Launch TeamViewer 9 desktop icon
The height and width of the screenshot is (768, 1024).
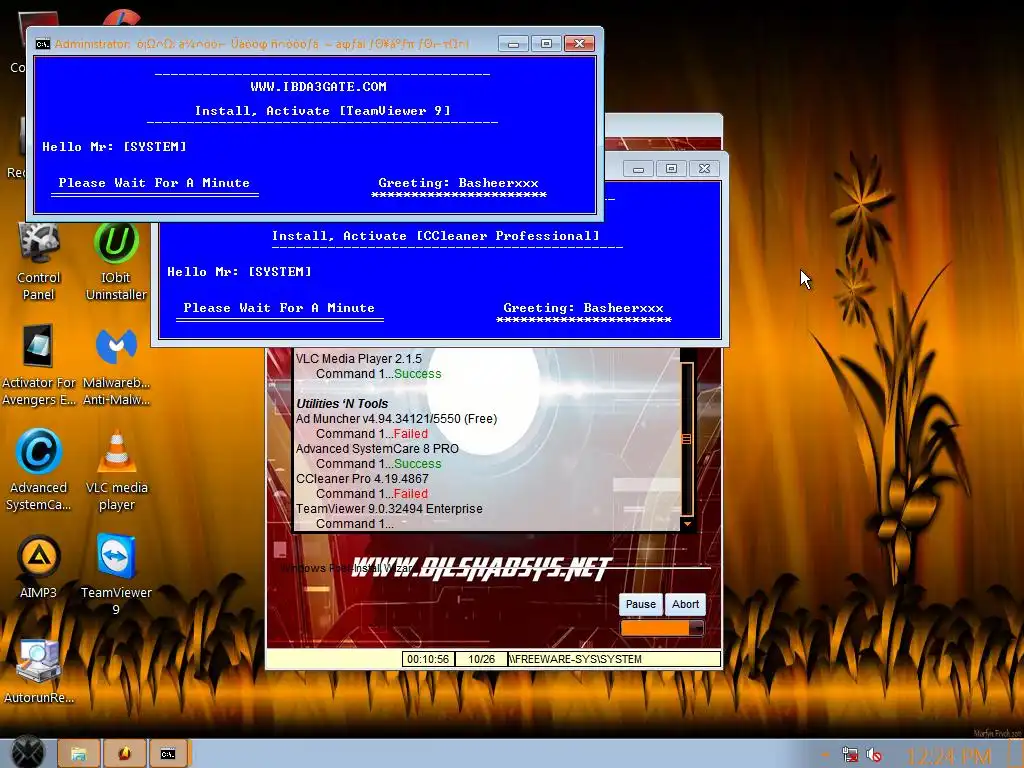pyautogui.click(x=116, y=575)
